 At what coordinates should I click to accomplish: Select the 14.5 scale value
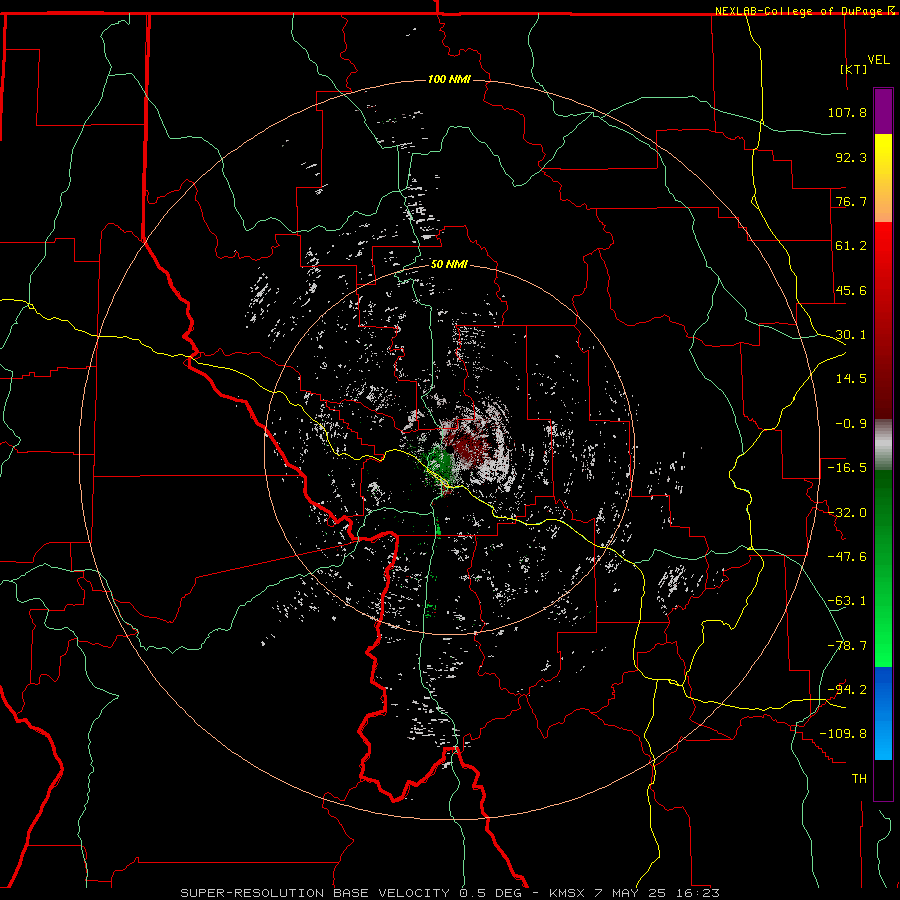[851, 379]
